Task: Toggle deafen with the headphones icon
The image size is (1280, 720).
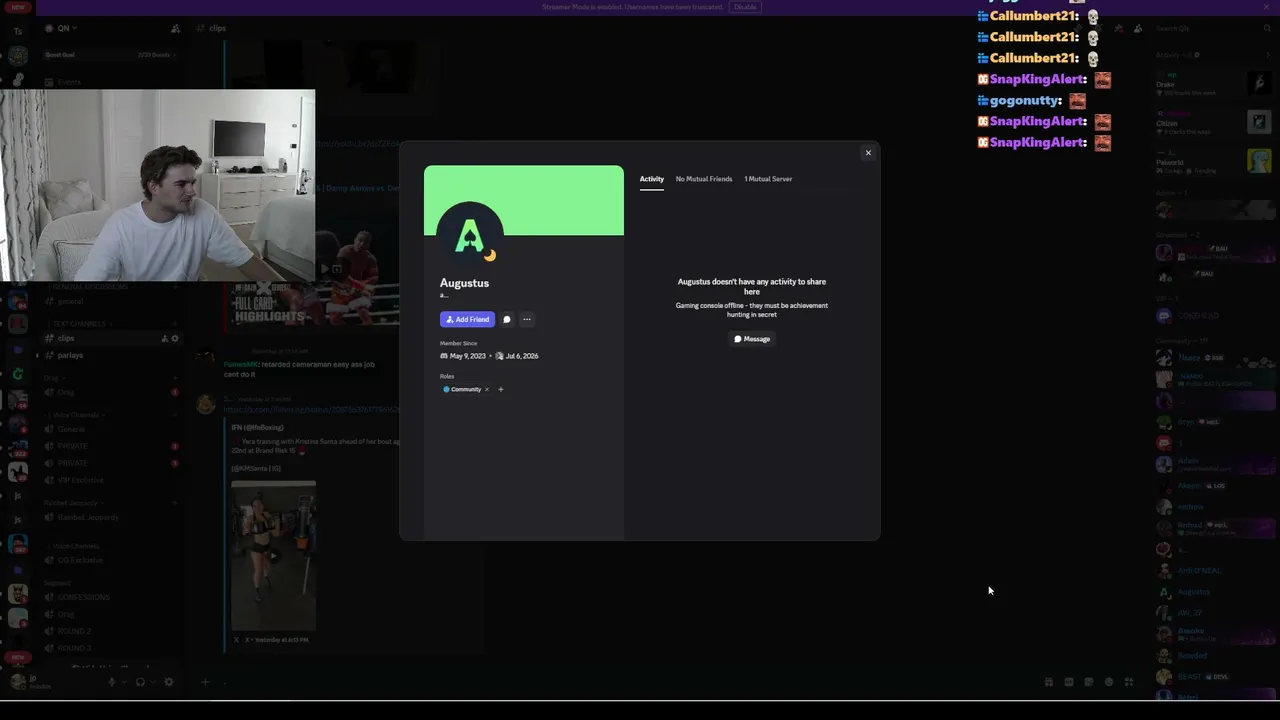Action: tap(140, 682)
